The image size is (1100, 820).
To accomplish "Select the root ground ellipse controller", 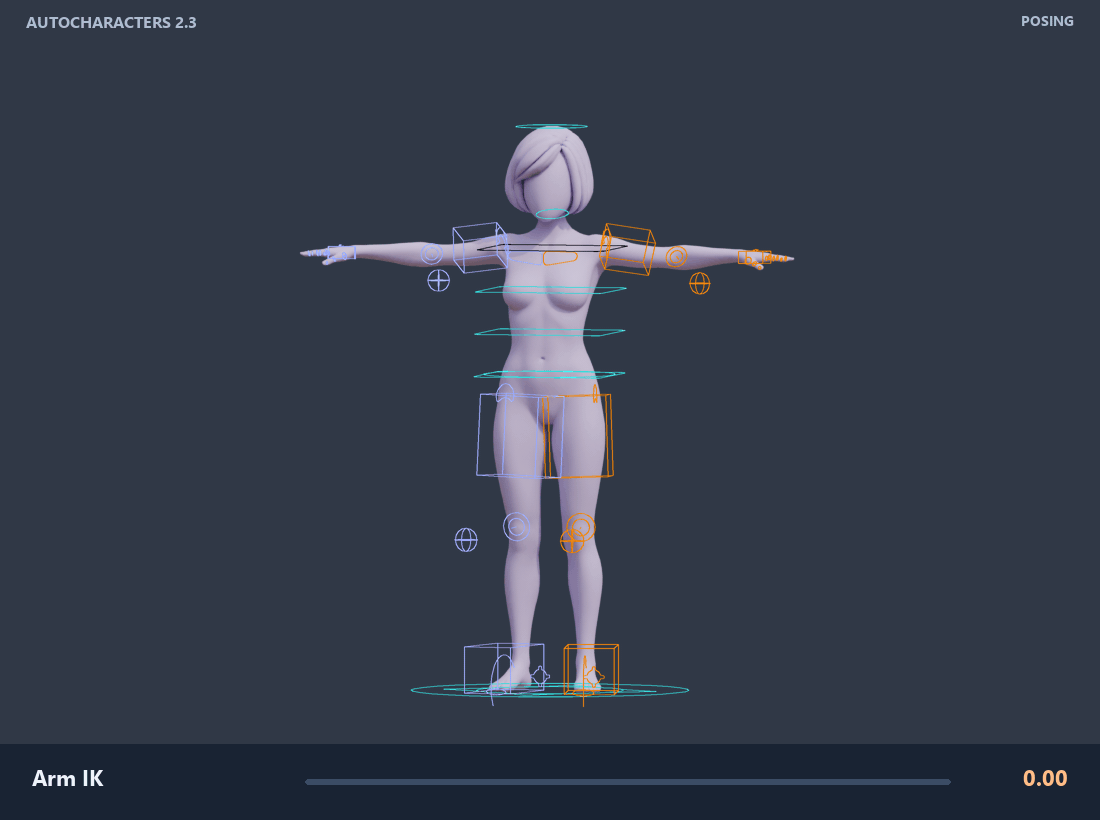I will tap(550, 690).
